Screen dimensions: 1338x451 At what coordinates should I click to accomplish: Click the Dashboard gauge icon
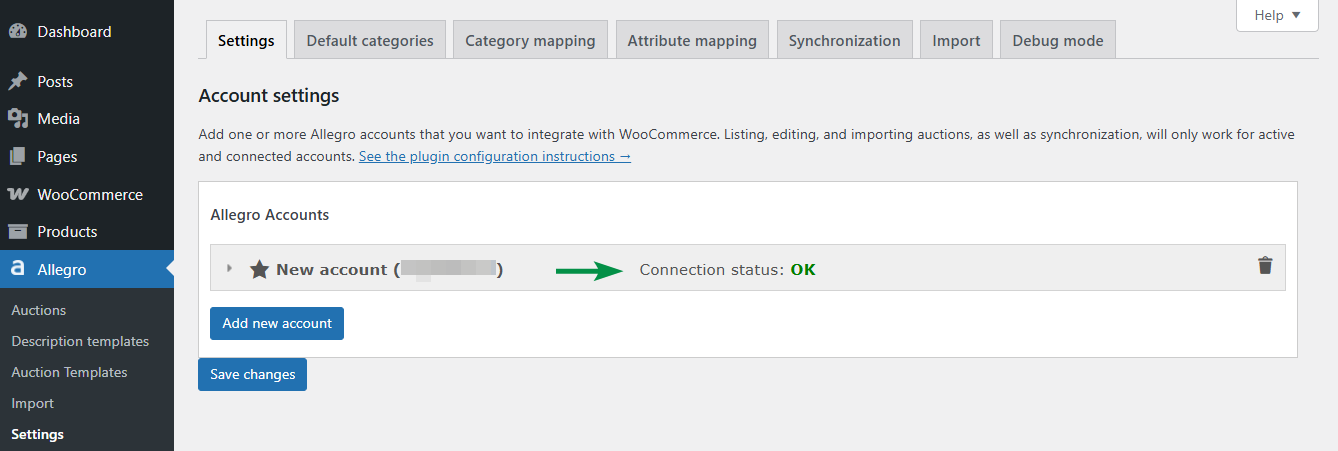point(18,31)
